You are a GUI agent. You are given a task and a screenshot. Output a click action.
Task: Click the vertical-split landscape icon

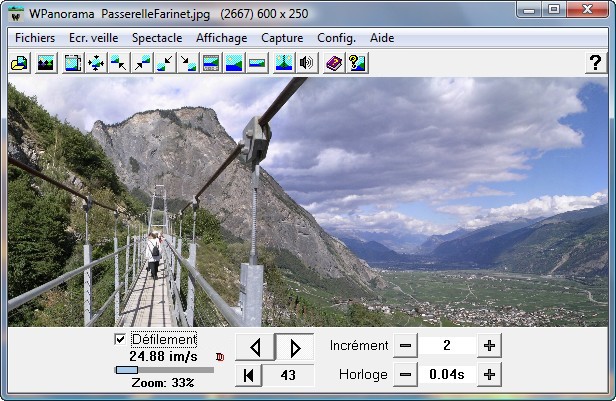tap(284, 63)
